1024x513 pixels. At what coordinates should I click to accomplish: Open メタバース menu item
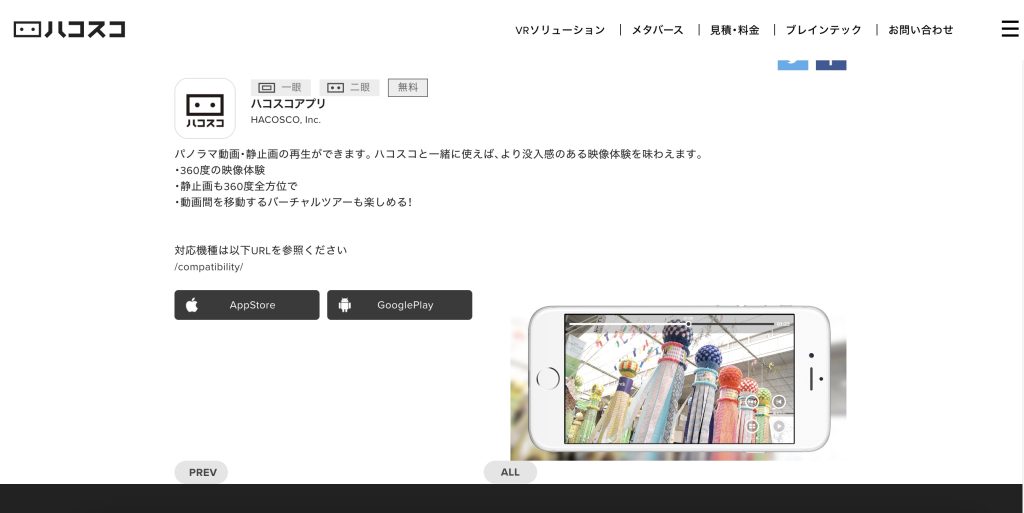(x=658, y=30)
